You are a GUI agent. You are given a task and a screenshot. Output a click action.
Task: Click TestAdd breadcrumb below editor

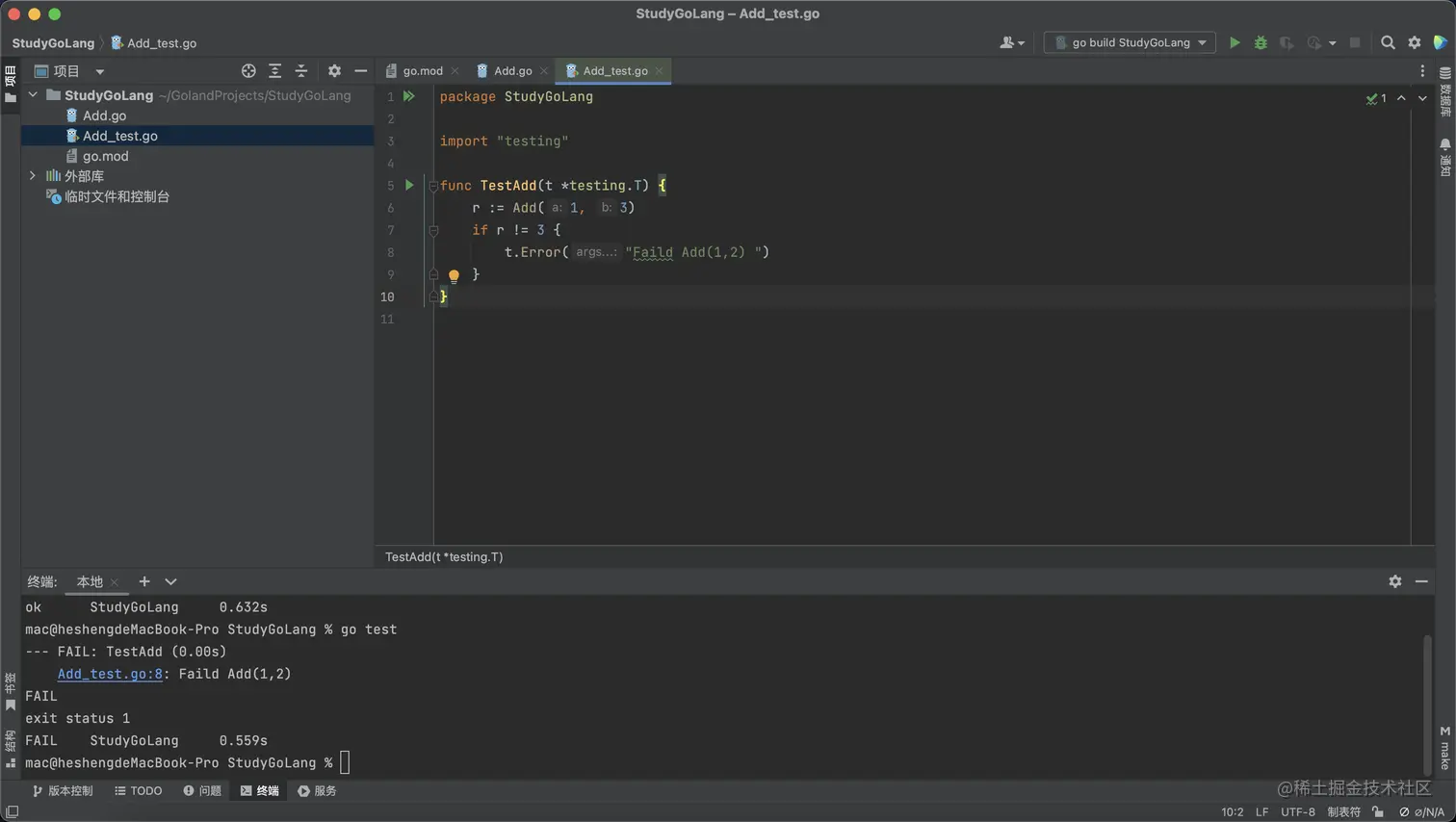(x=444, y=556)
